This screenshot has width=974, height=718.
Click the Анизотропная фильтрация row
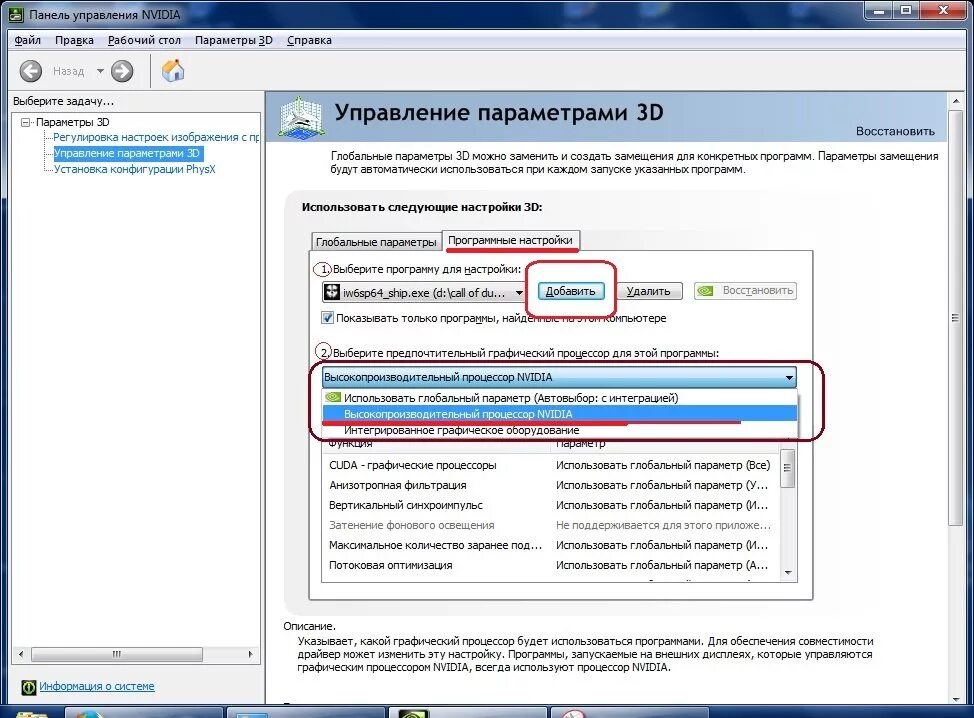pyautogui.click(x=550, y=485)
